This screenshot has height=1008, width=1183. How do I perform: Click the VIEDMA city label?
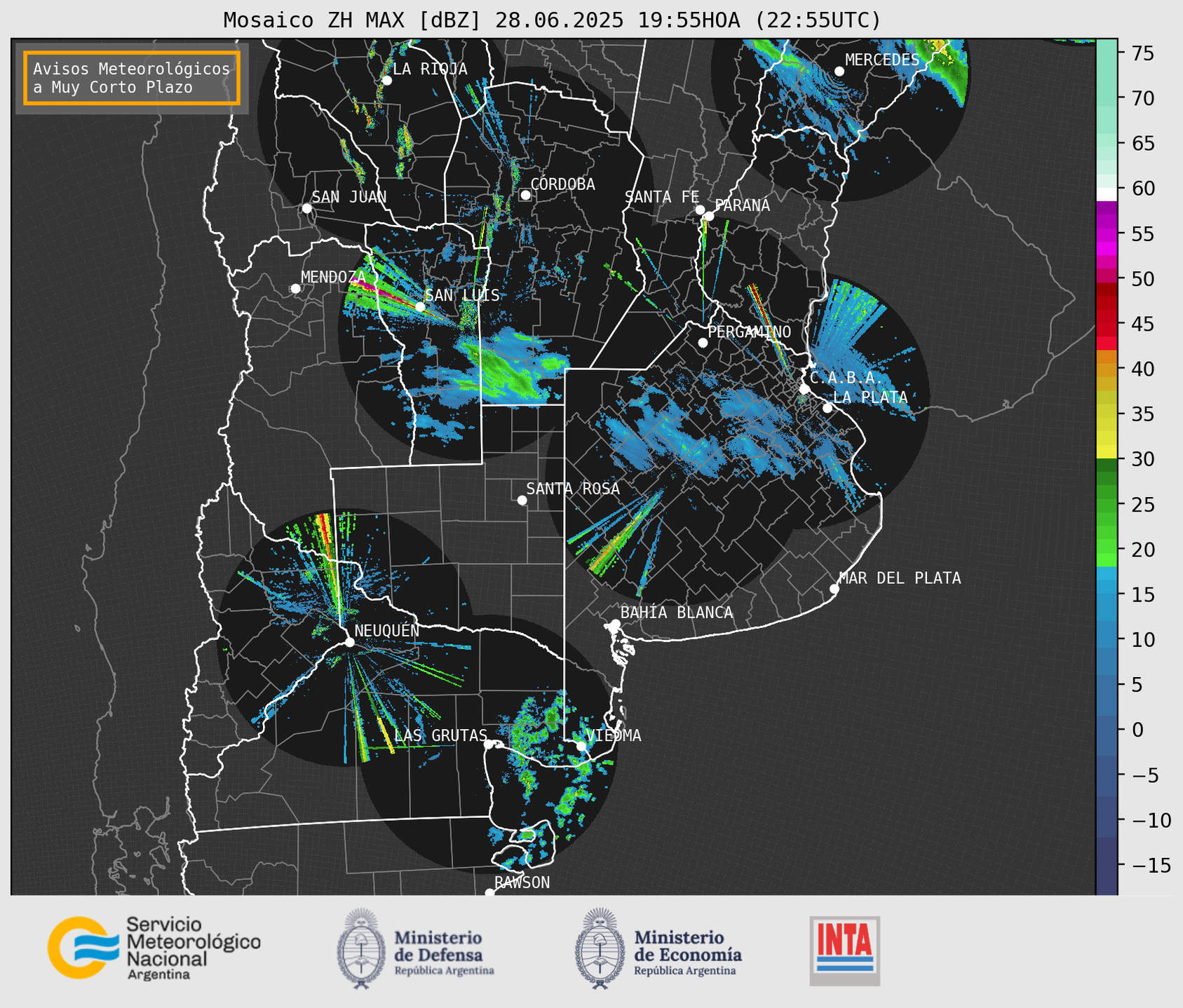614,735
